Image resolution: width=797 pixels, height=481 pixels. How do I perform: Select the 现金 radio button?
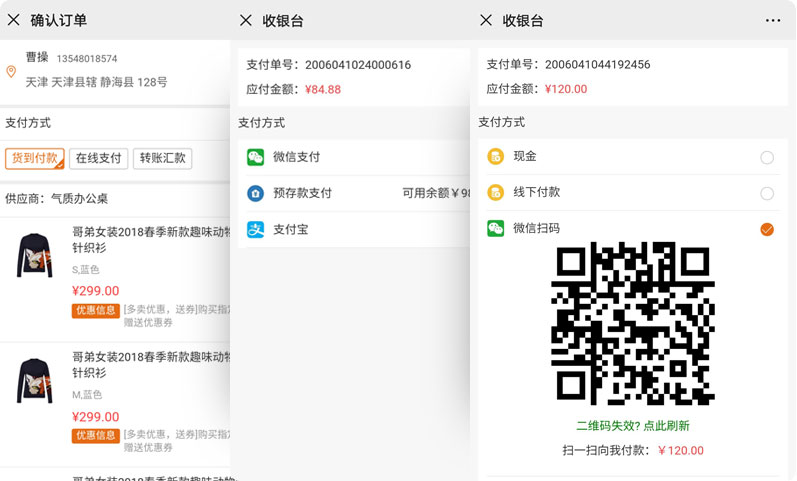(767, 157)
